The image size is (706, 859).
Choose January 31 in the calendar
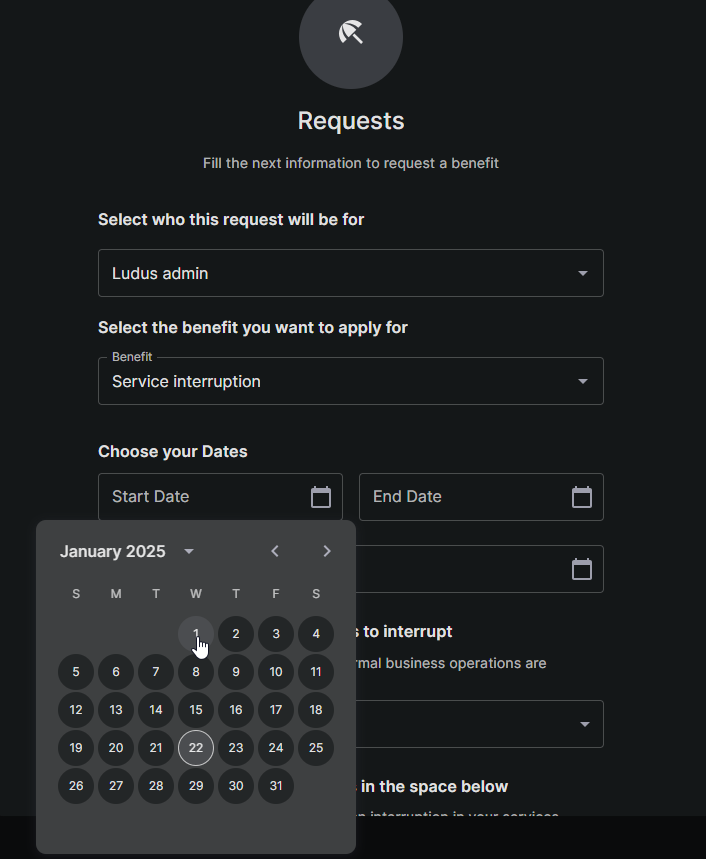click(276, 786)
